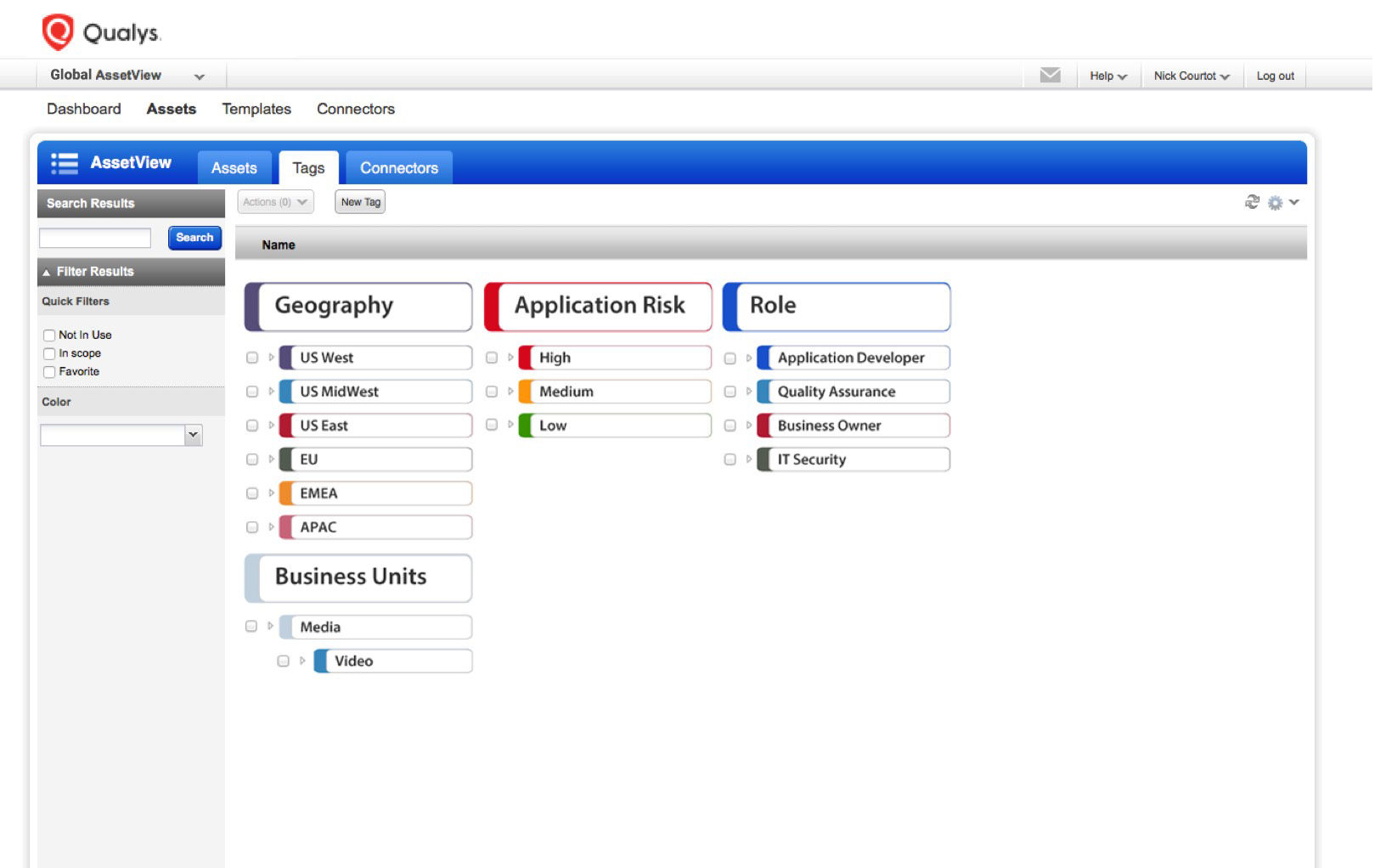Select the US West tag checkbox

(251, 358)
